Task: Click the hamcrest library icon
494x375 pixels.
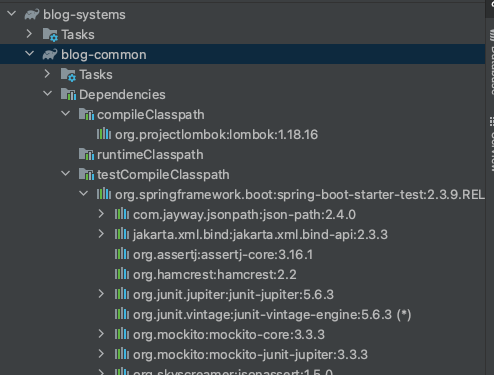Action: (122, 274)
